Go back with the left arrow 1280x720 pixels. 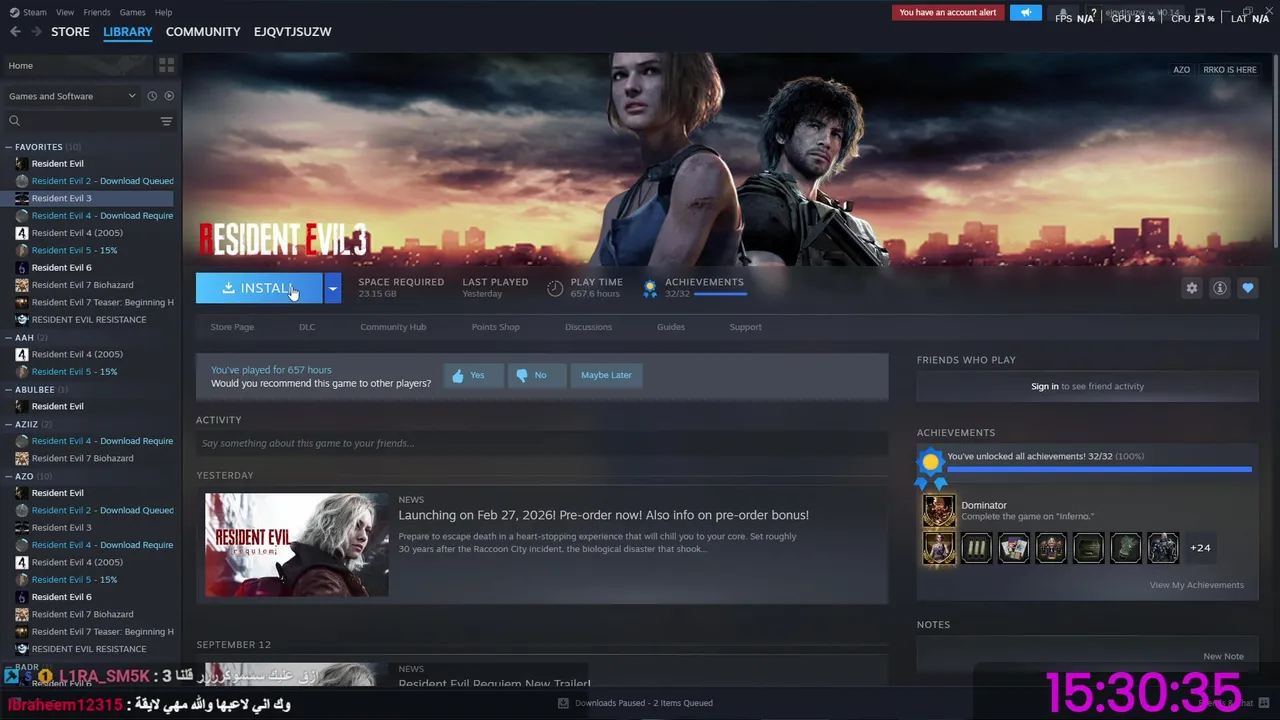(x=15, y=32)
